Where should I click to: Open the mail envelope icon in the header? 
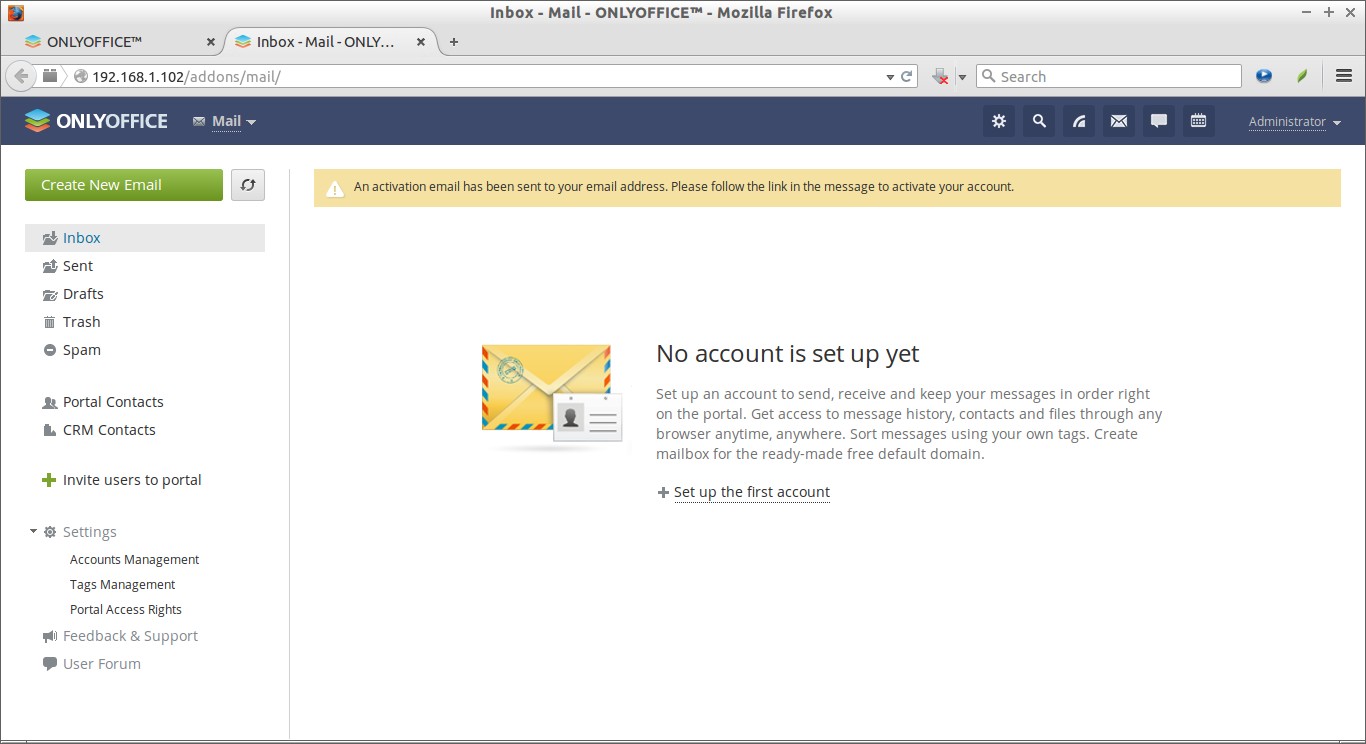pyautogui.click(x=1119, y=121)
